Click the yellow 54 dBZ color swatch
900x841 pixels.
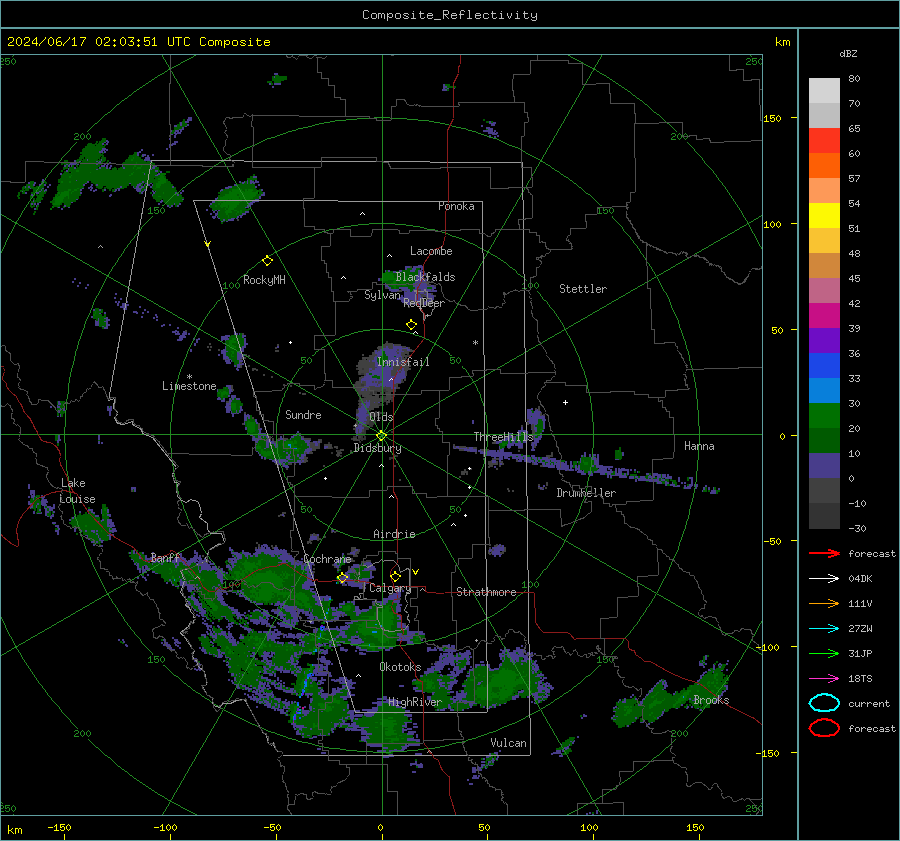coord(824,215)
